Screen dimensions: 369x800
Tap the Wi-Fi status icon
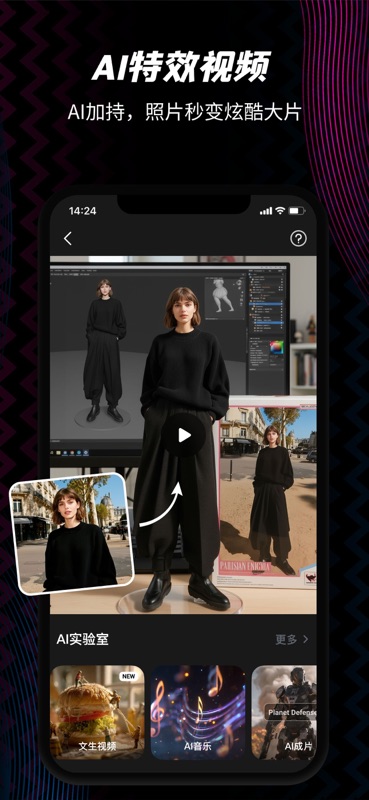coord(280,210)
